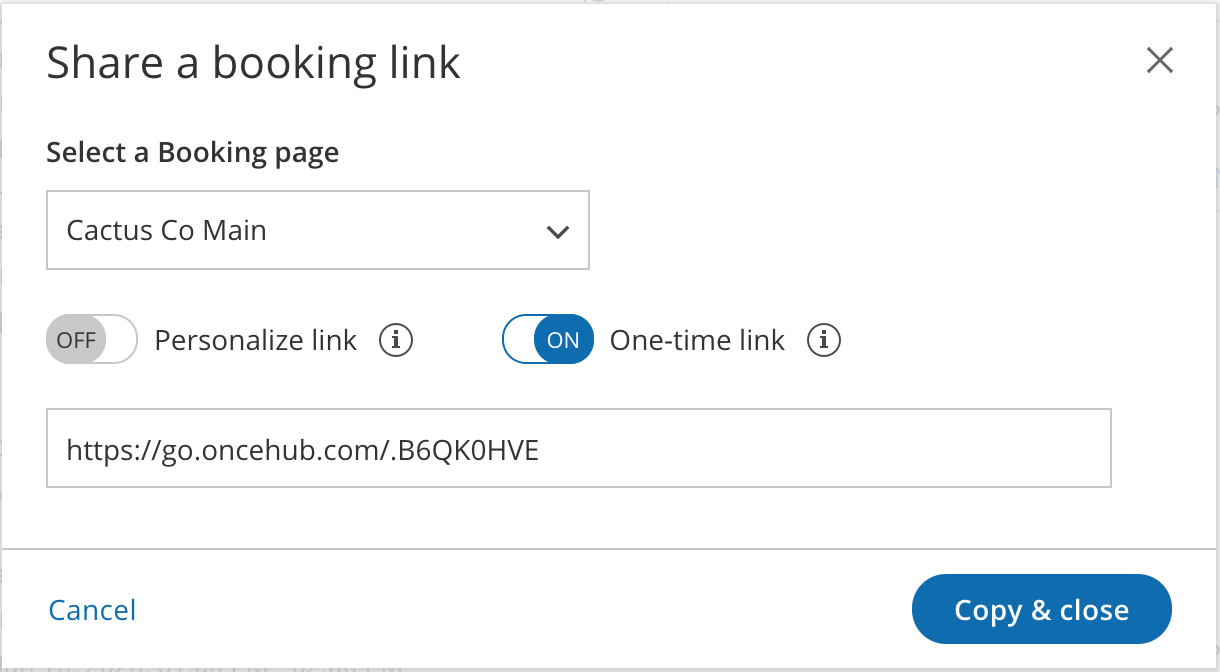This screenshot has height=672, width=1220.
Task: Cancel sharing the booking link
Action: 92,610
